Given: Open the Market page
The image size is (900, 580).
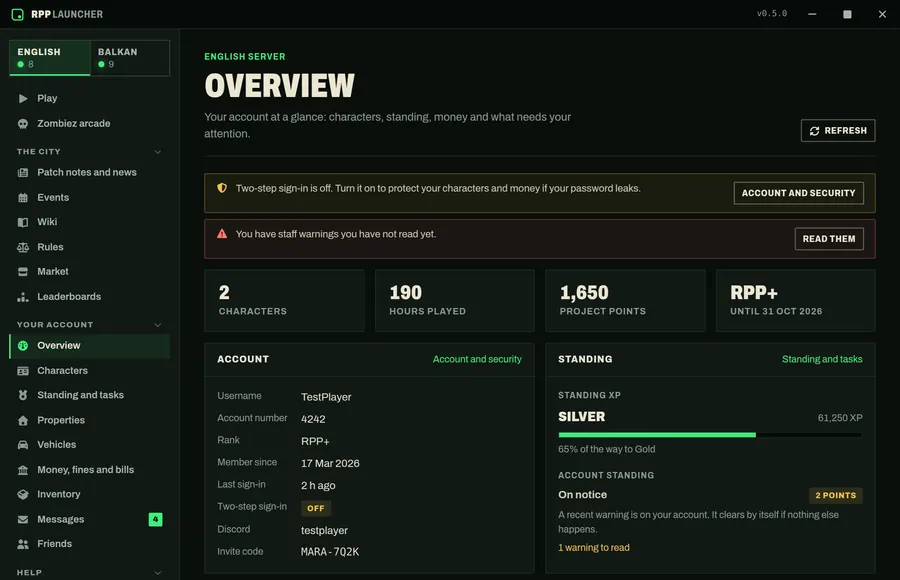Looking at the screenshot, I should coord(90,272).
